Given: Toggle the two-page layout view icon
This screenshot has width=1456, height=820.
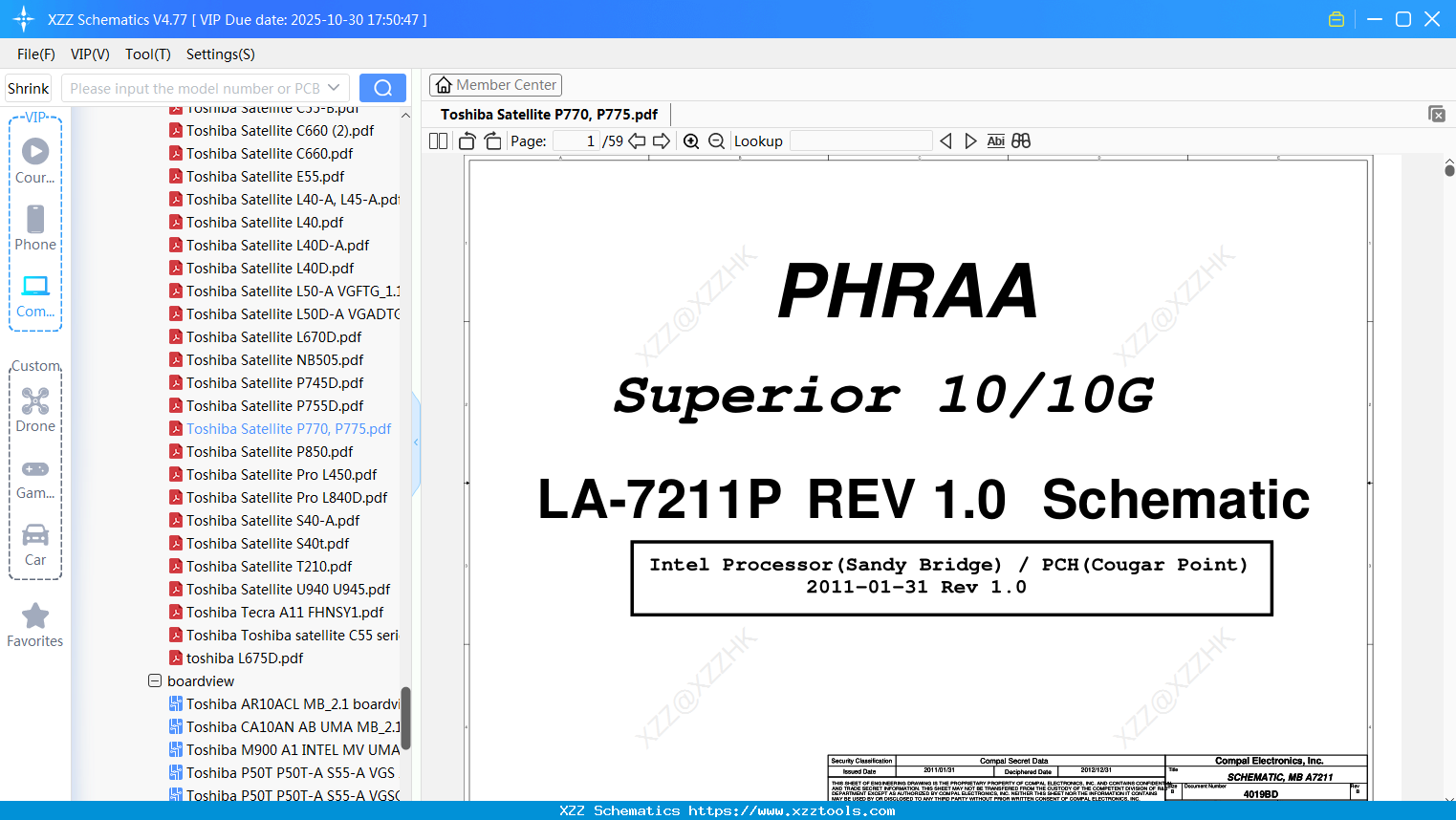Looking at the screenshot, I should click(x=439, y=141).
